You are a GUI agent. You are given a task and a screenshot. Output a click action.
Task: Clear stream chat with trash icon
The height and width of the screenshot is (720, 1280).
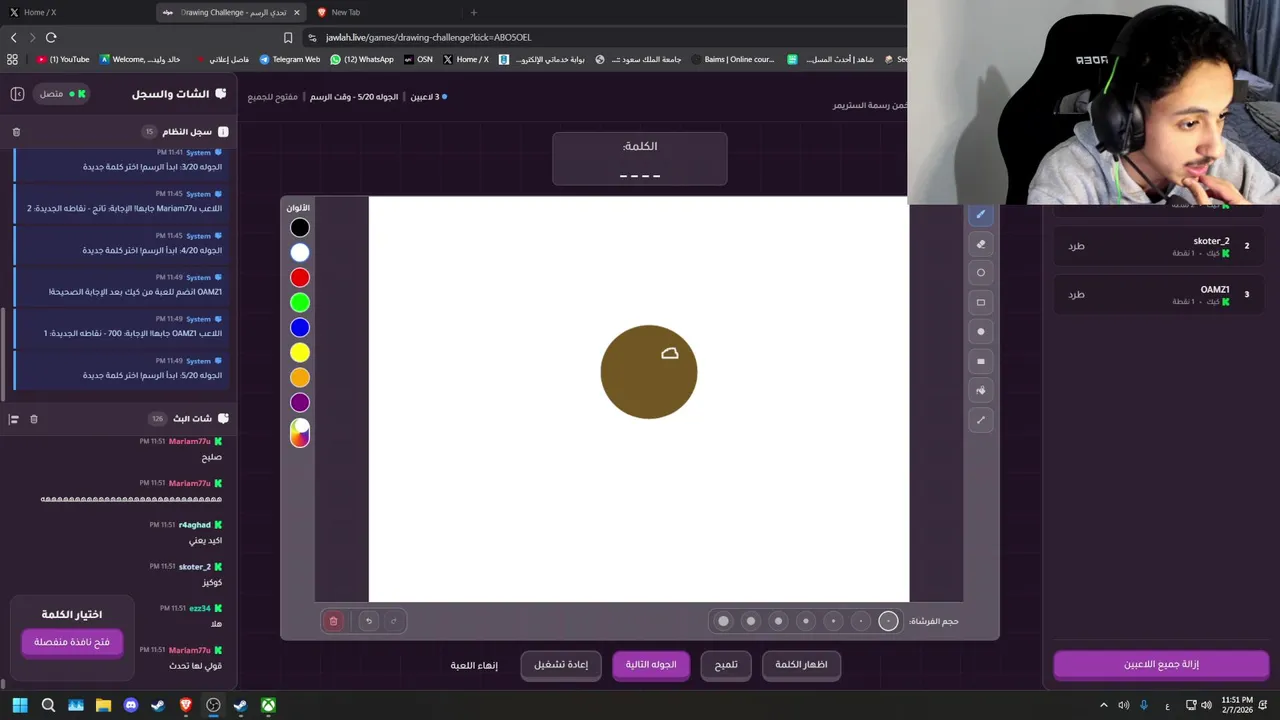(34, 419)
